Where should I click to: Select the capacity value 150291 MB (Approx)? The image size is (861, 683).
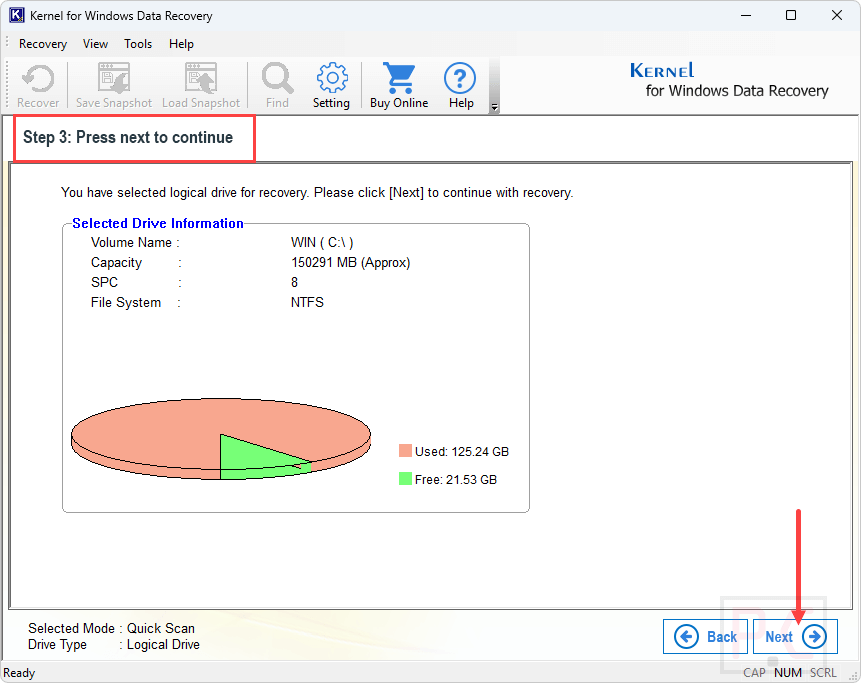(350, 262)
